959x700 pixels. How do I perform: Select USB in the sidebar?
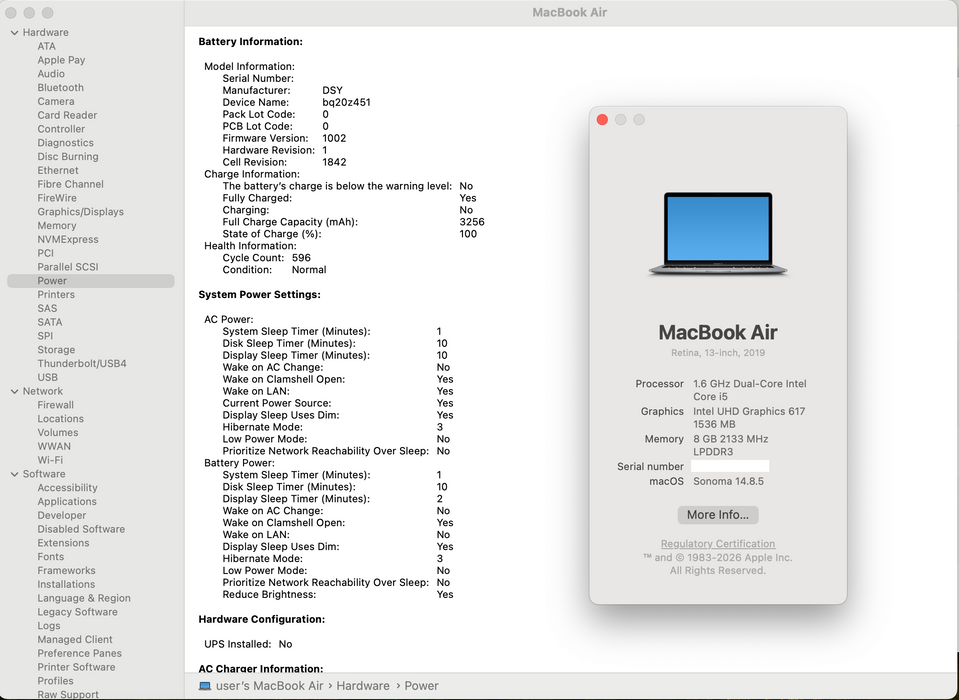[48, 377]
